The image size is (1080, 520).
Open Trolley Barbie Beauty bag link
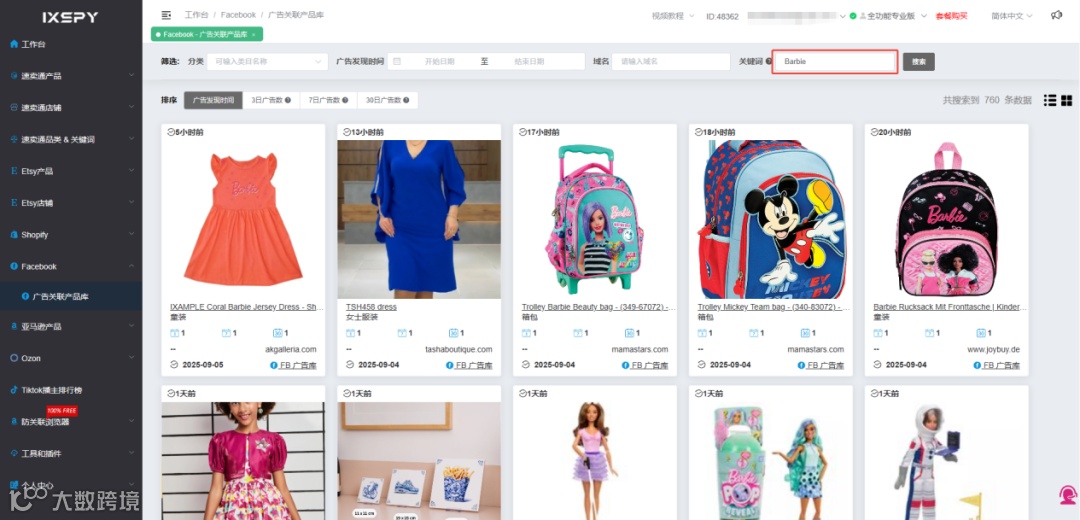599,307
